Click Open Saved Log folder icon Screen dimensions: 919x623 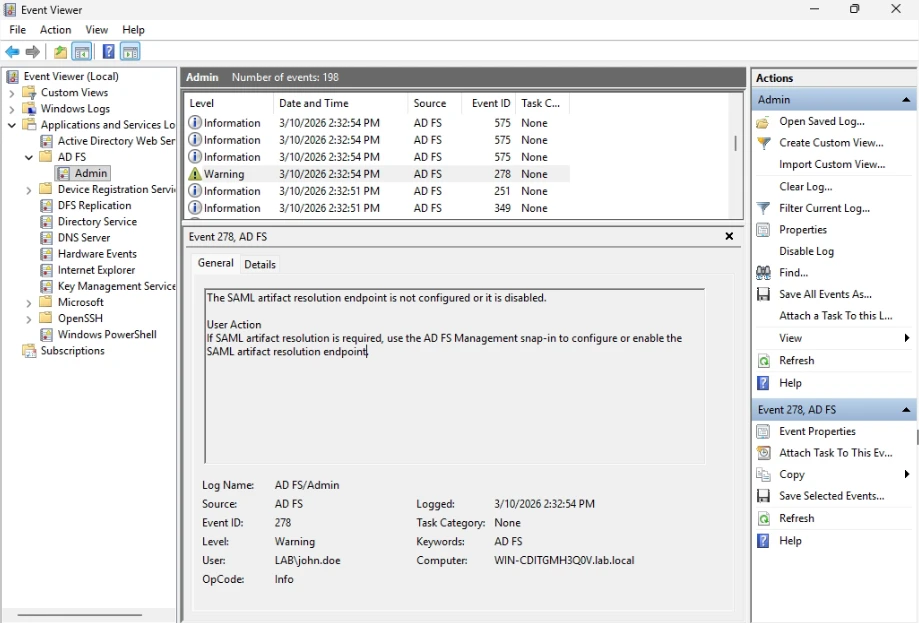click(x=763, y=122)
